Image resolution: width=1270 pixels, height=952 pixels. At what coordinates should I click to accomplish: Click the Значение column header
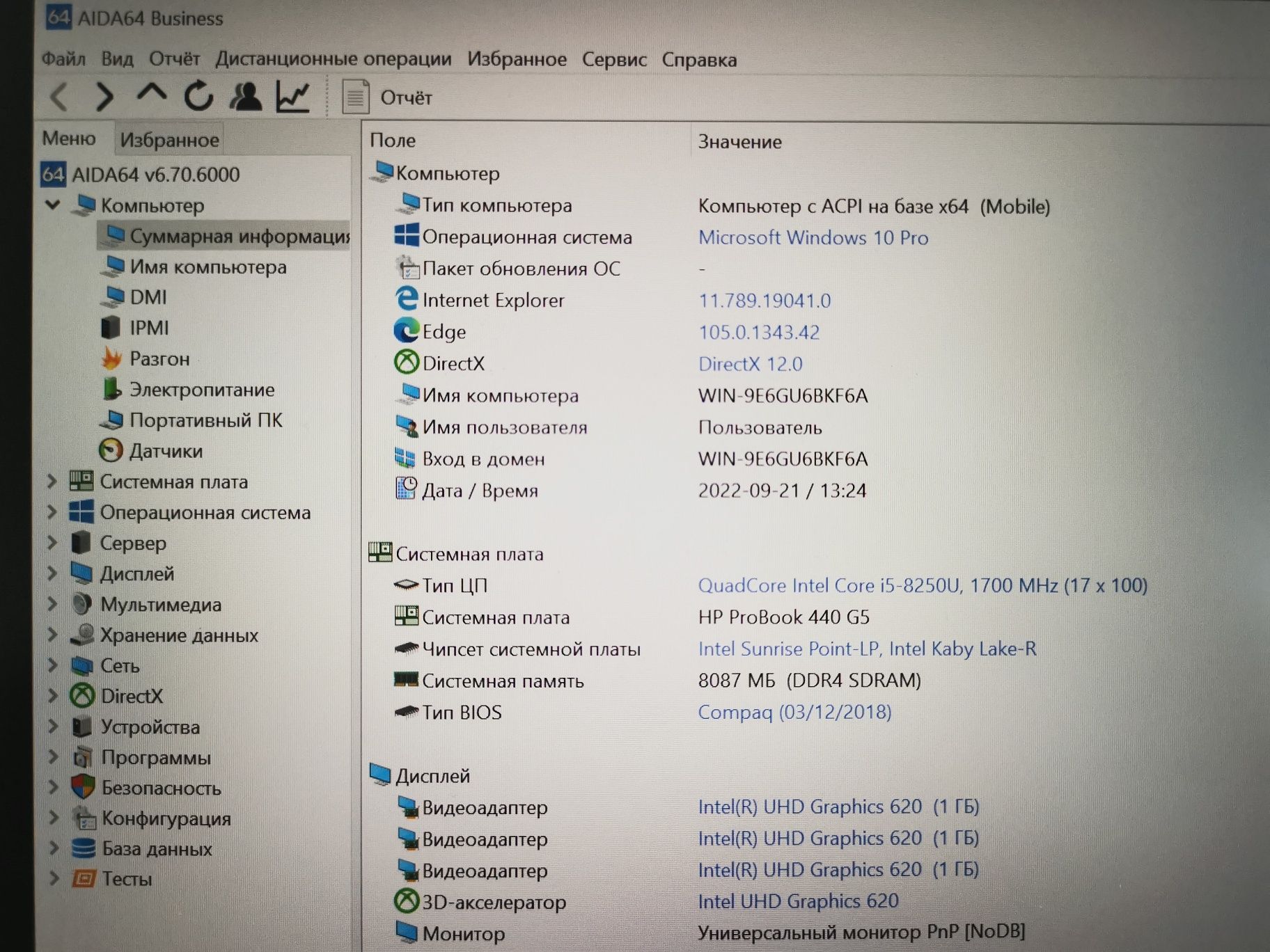(739, 142)
